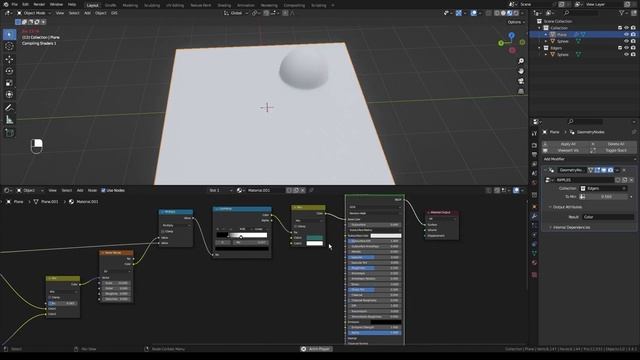640x360 pixels.
Task: Select the 3D Cursor tool
Action: [9, 47]
